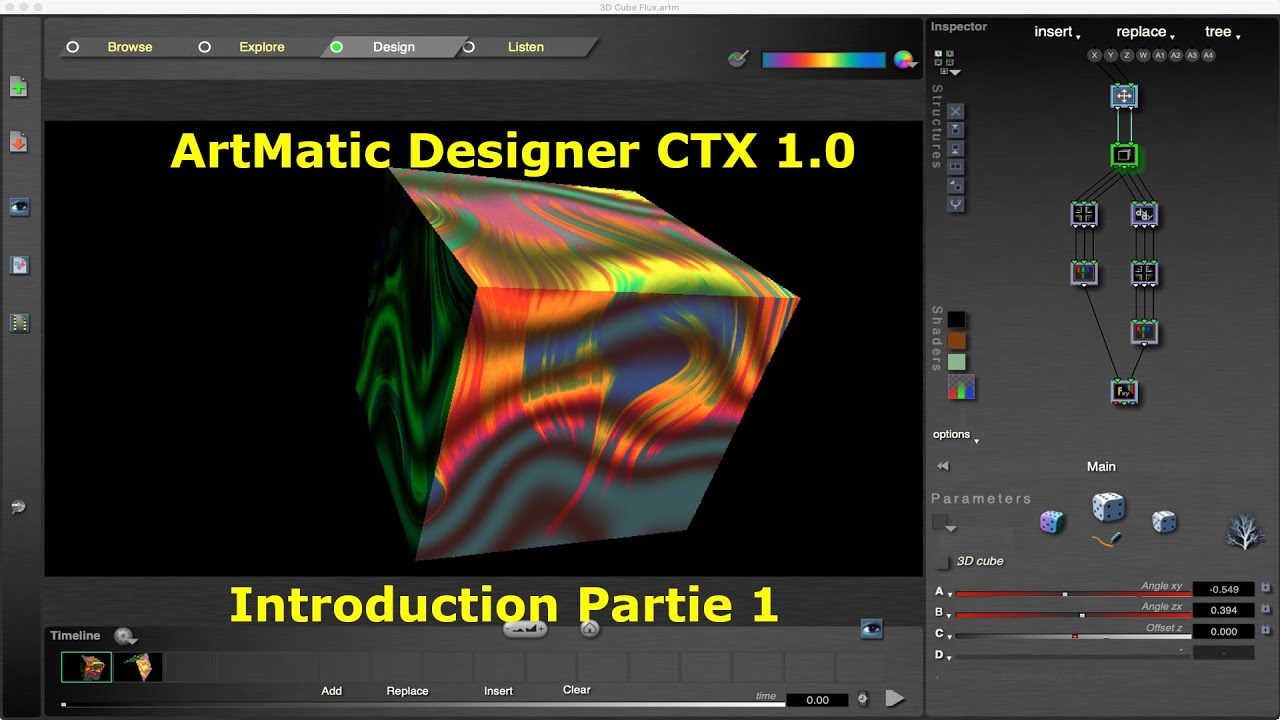This screenshot has width=1280, height=720.
Task: Open the tree dropdown in Inspector
Action: coord(1222,32)
